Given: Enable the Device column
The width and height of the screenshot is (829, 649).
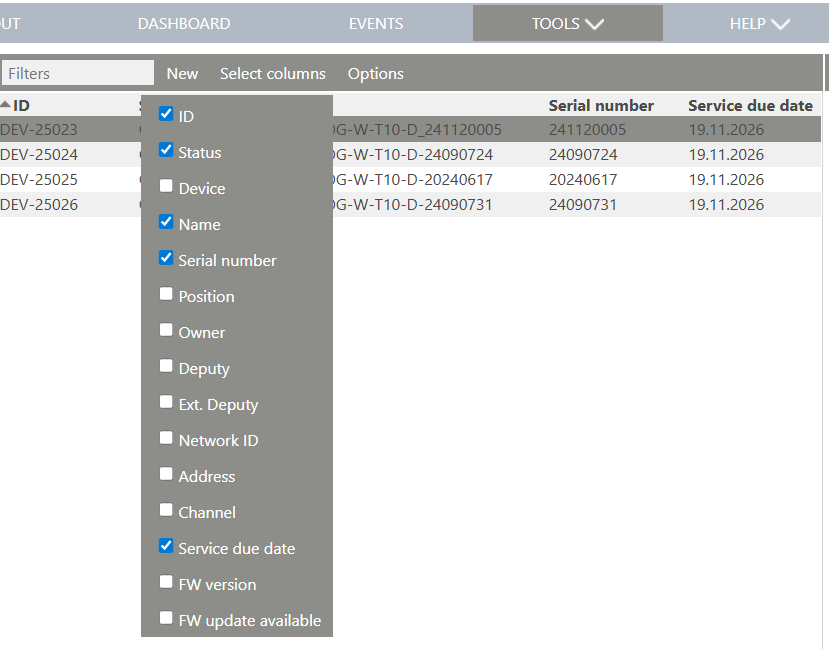Looking at the screenshot, I should point(166,185).
